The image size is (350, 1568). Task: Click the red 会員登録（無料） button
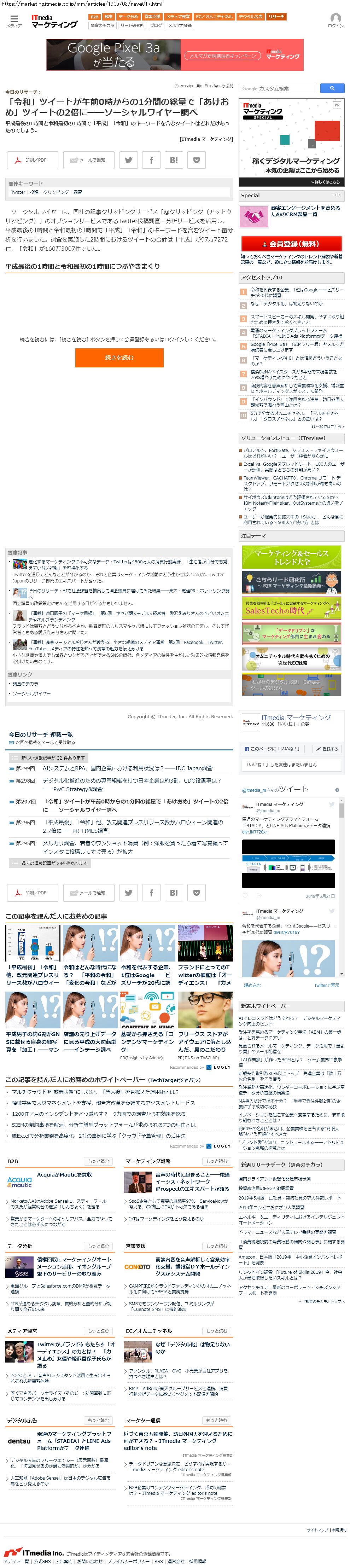click(292, 244)
